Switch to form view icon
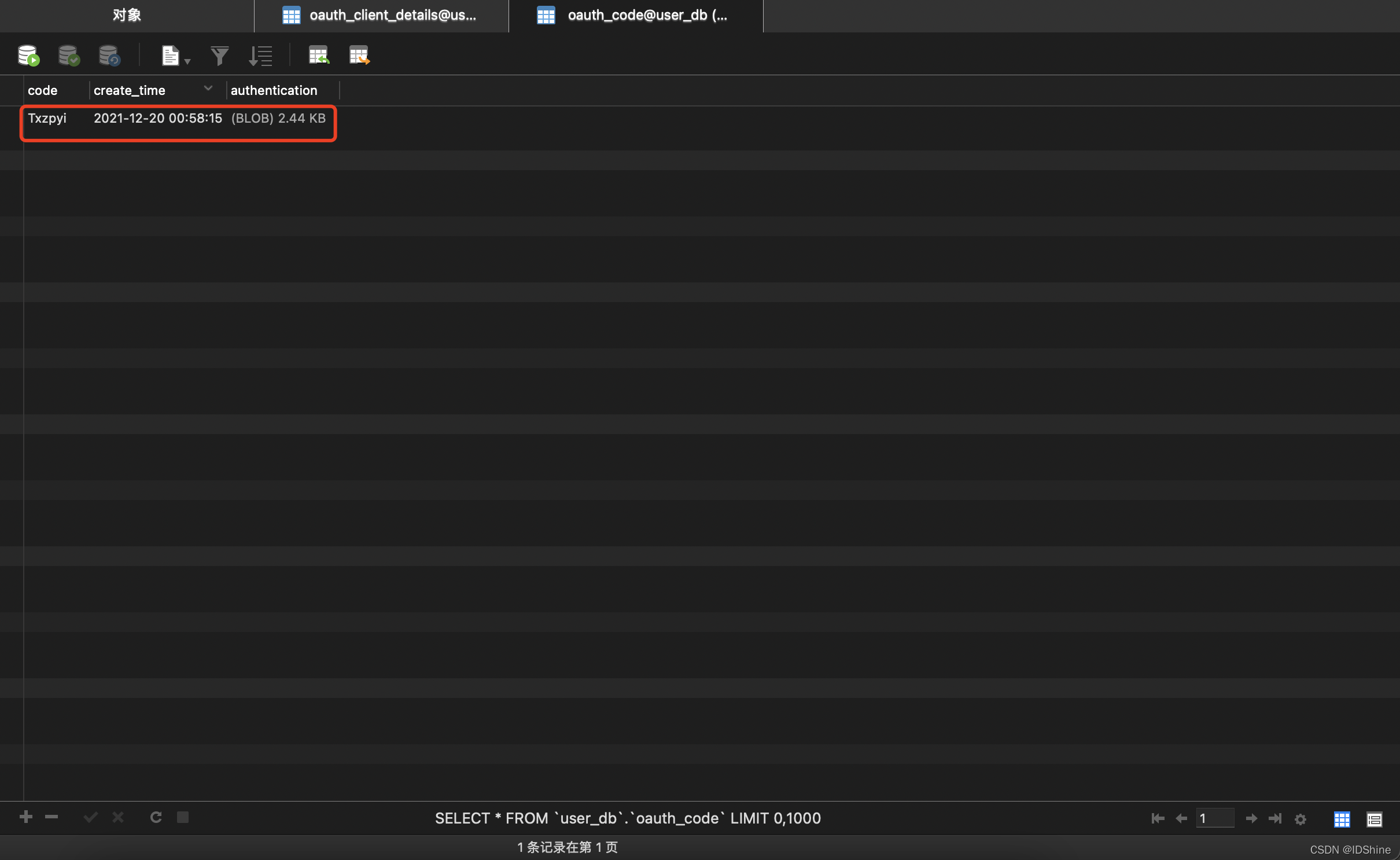1400x860 pixels. (1375, 819)
